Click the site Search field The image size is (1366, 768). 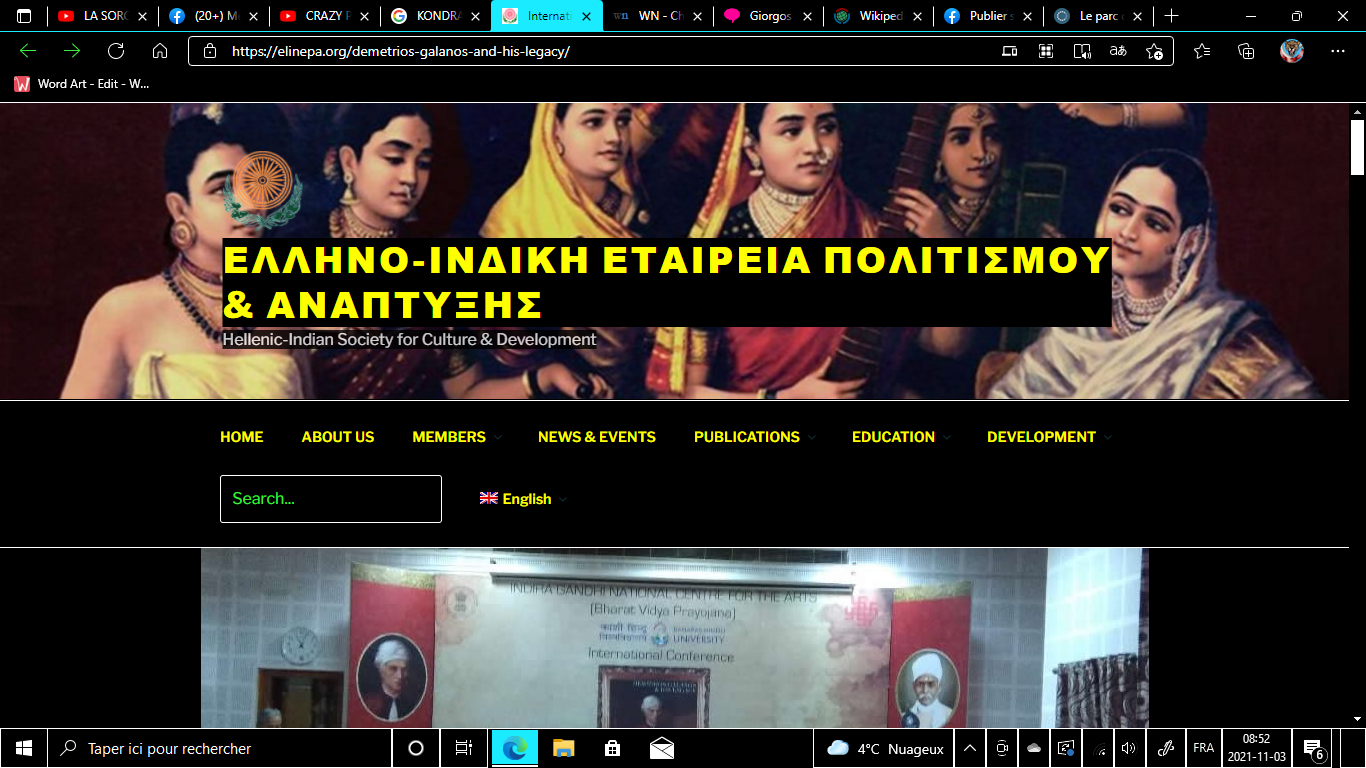[x=331, y=499]
